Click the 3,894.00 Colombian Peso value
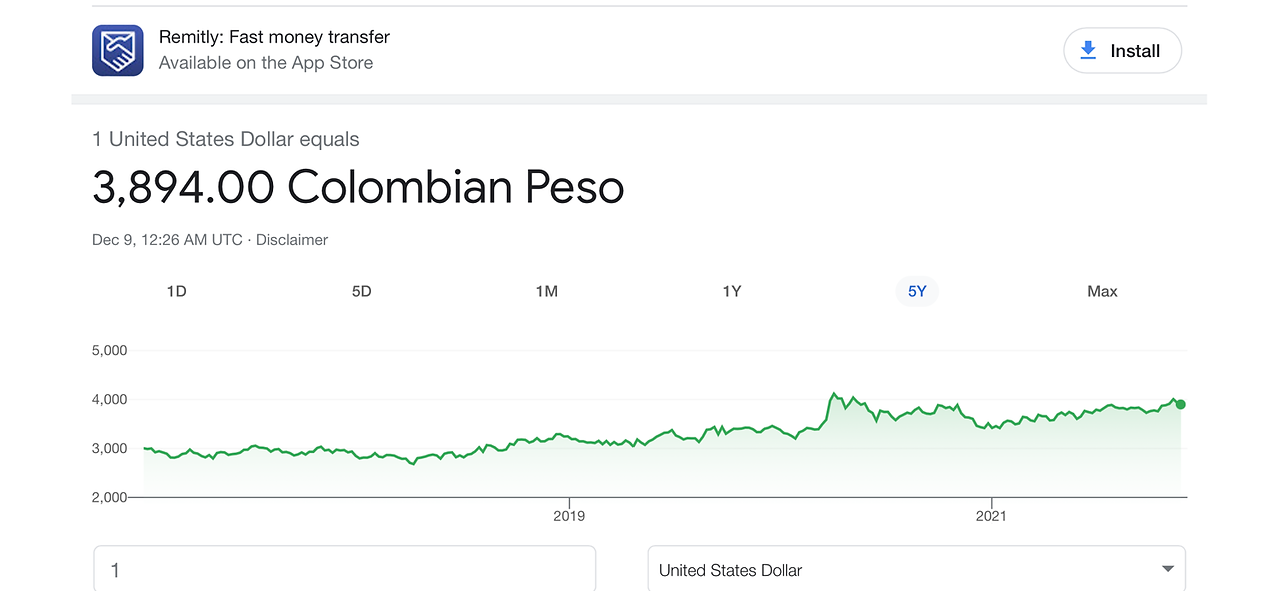This screenshot has width=1280, height=591. [x=358, y=187]
